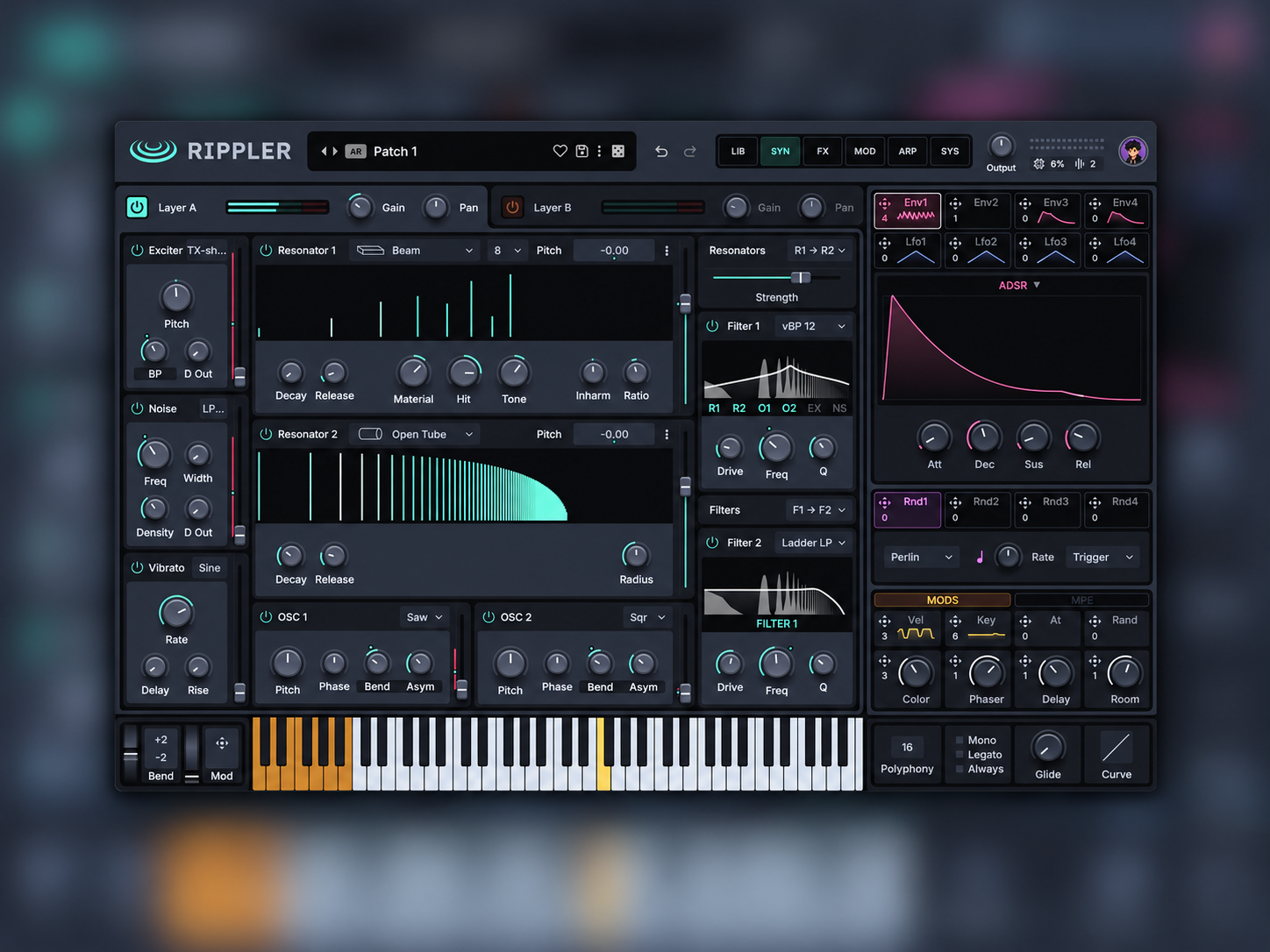Open the Ladder LP filter dropdown
Image resolution: width=1270 pixels, height=952 pixels.
(x=814, y=543)
